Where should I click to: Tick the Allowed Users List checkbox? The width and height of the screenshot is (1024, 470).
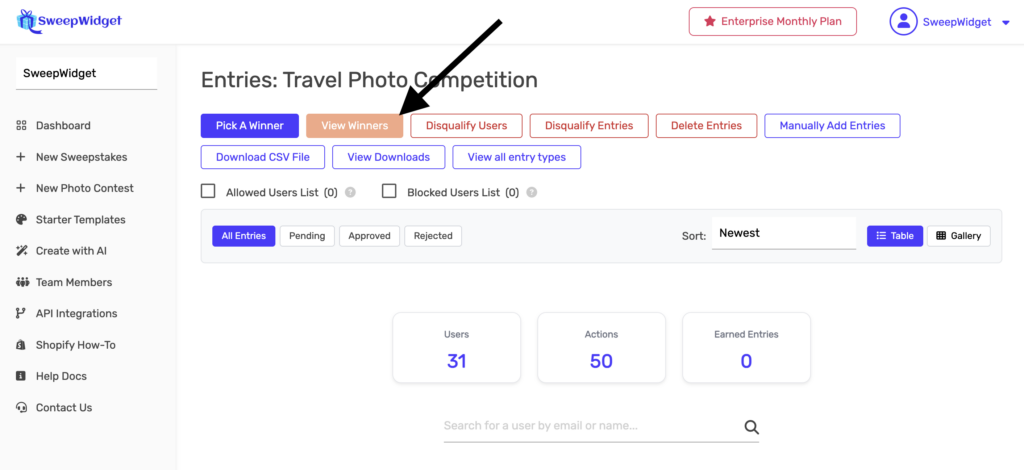pyautogui.click(x=209, y=191)
